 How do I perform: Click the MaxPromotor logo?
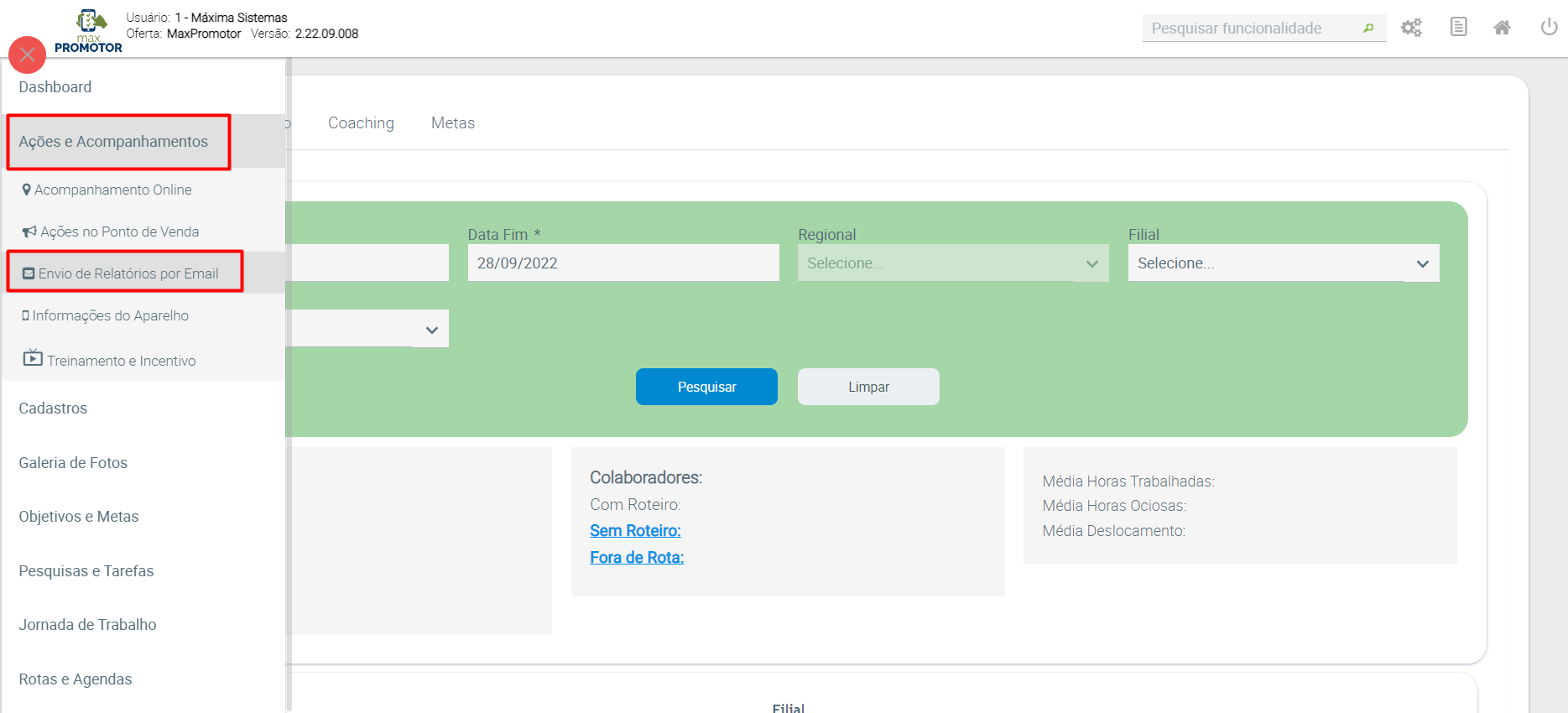click(x=89, y=31)
